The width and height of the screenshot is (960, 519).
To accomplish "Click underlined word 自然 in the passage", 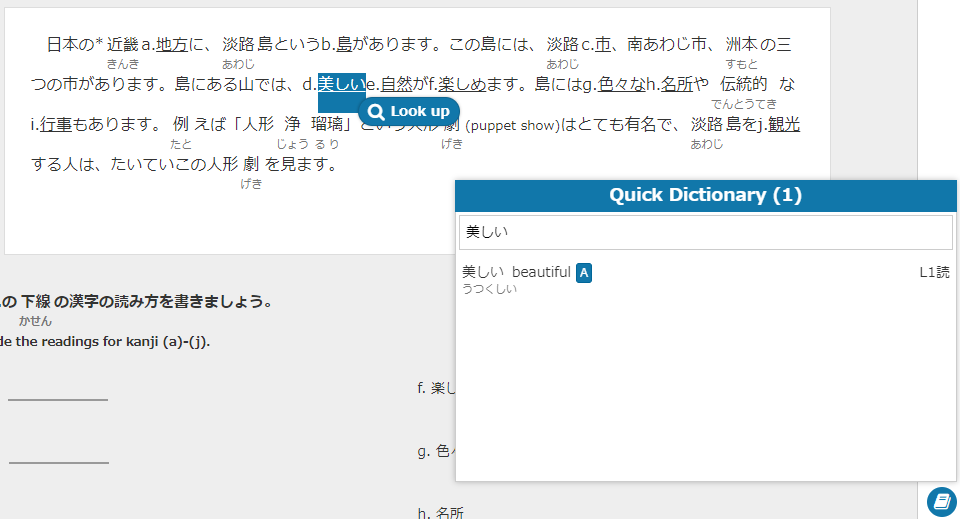I will 396,85.
